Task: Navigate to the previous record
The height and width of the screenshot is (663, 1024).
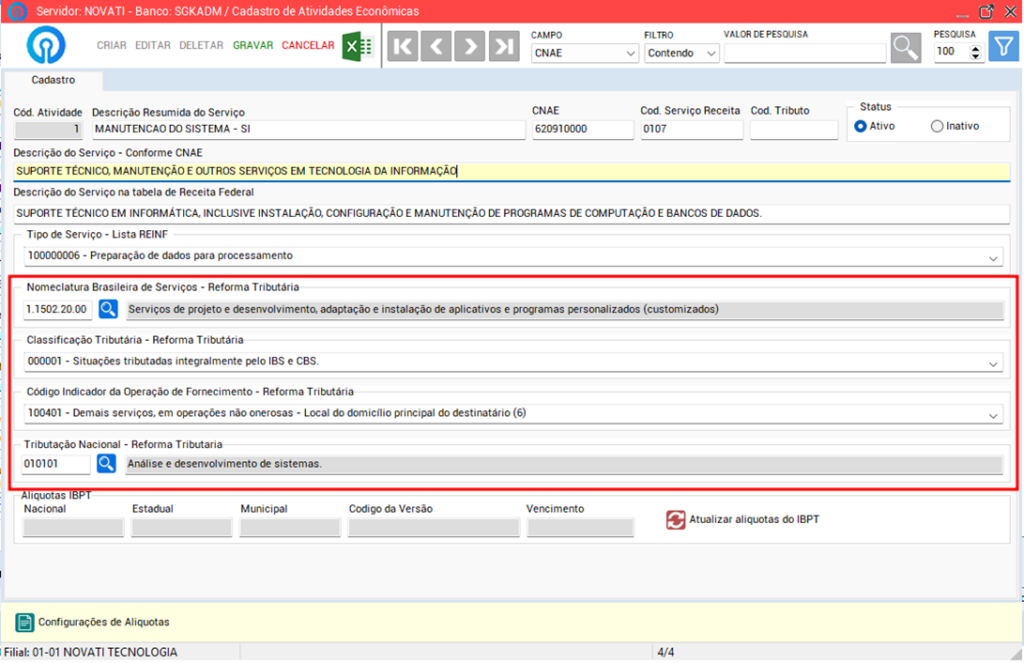Action: (436, 46)
